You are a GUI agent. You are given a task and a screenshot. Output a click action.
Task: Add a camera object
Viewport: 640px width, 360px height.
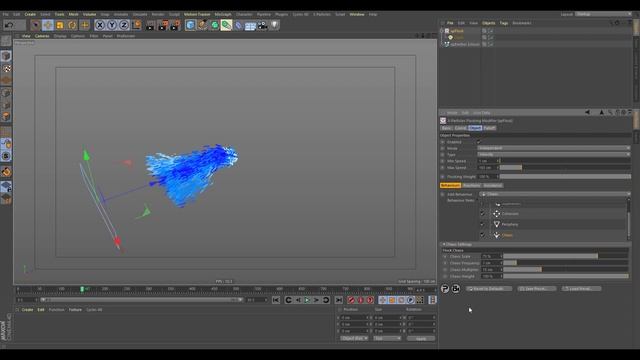(x=262, y=25)
